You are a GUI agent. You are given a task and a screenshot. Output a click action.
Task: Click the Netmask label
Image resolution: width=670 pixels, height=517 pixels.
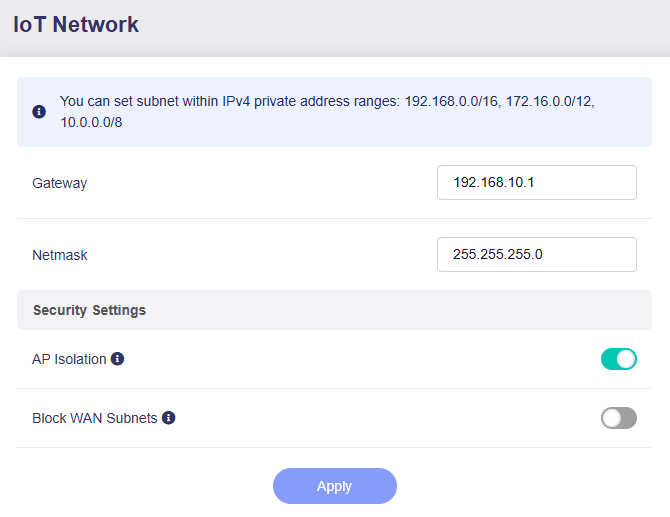tap(60, 255)
